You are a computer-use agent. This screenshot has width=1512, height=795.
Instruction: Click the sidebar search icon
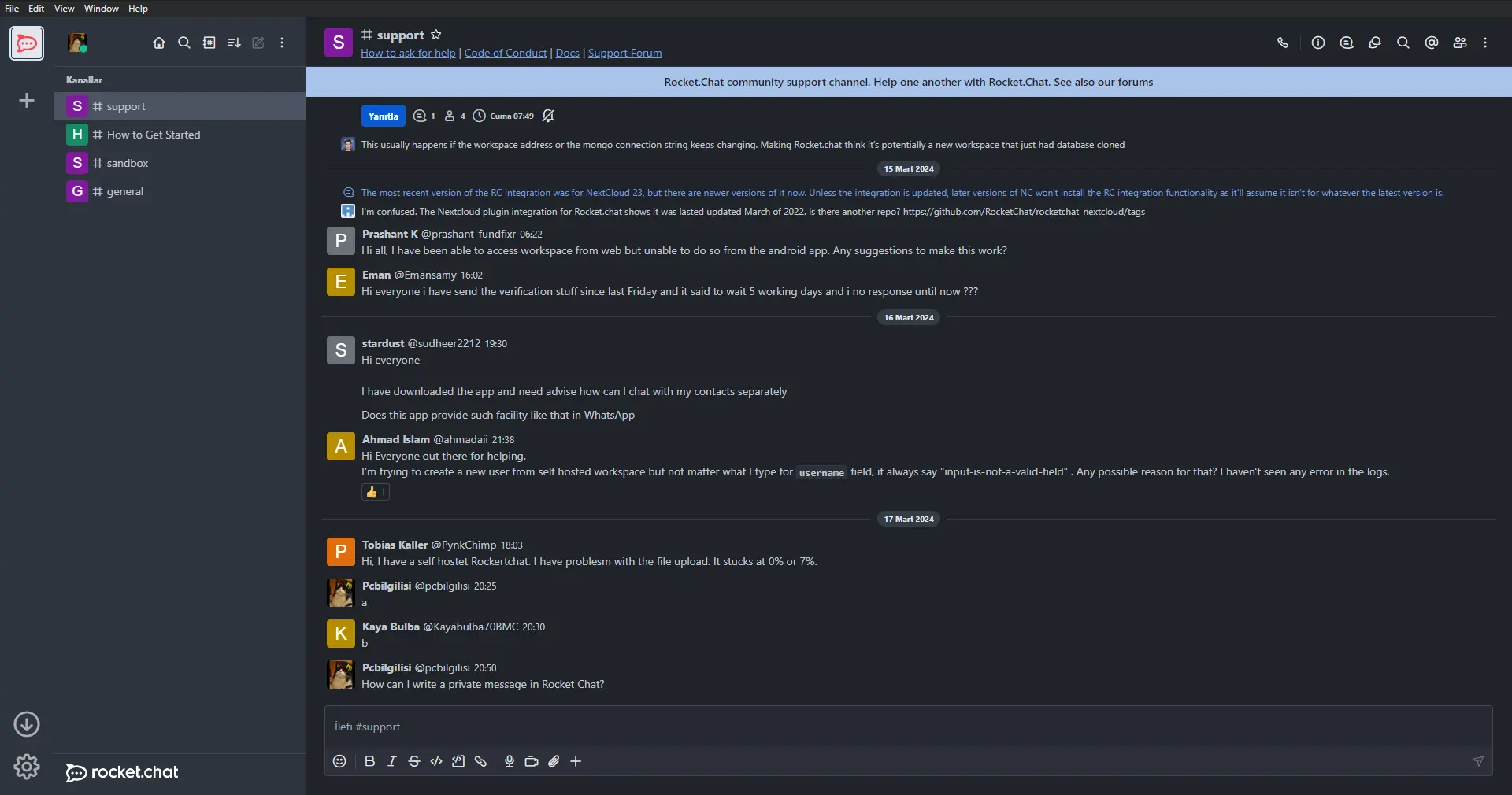pos(184,43)
